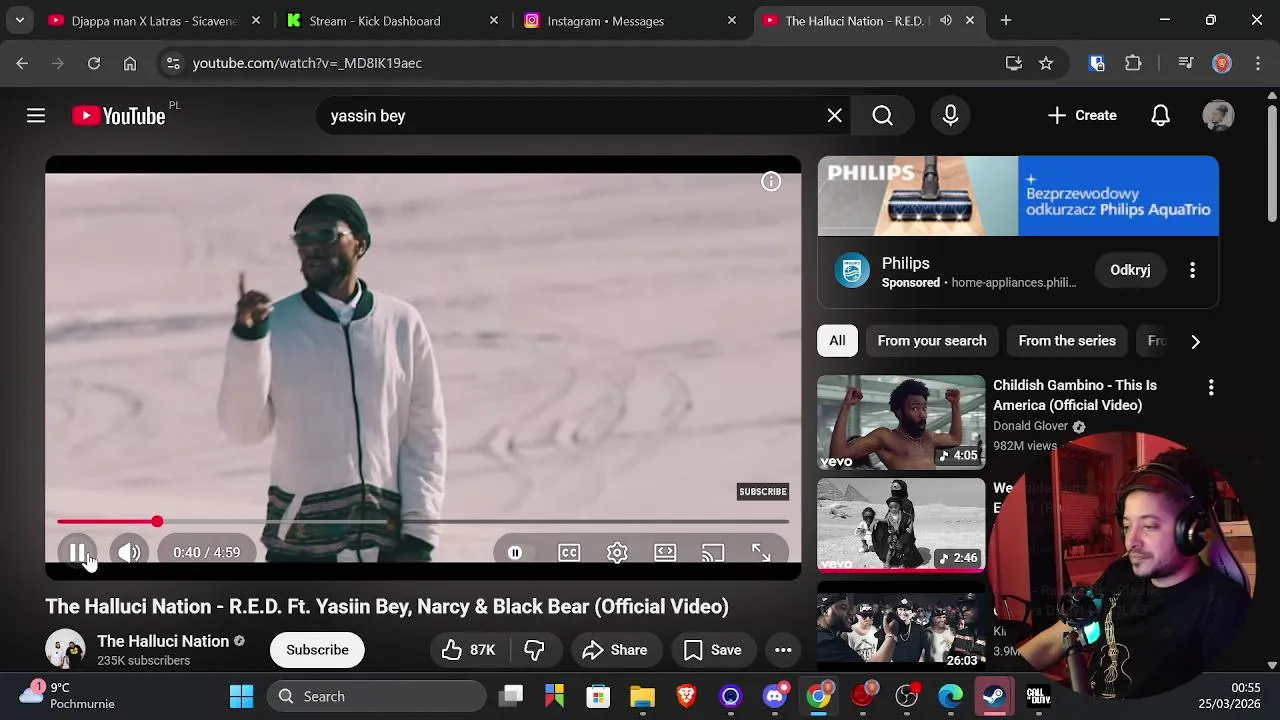
Task: Mute the video with the speaker icon
Action: point(129,552)
